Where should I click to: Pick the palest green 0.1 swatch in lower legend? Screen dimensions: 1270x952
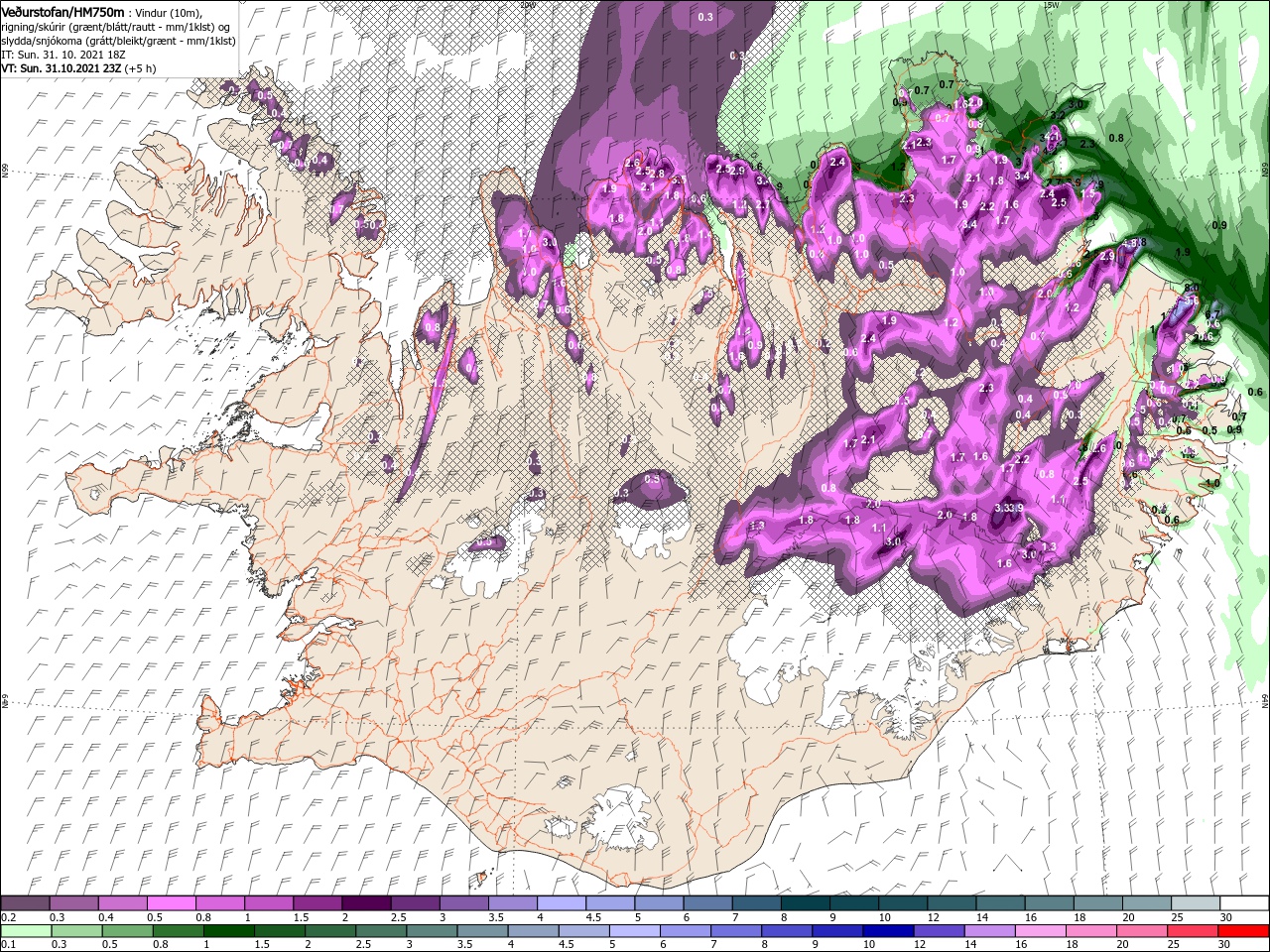coord(26,931)
